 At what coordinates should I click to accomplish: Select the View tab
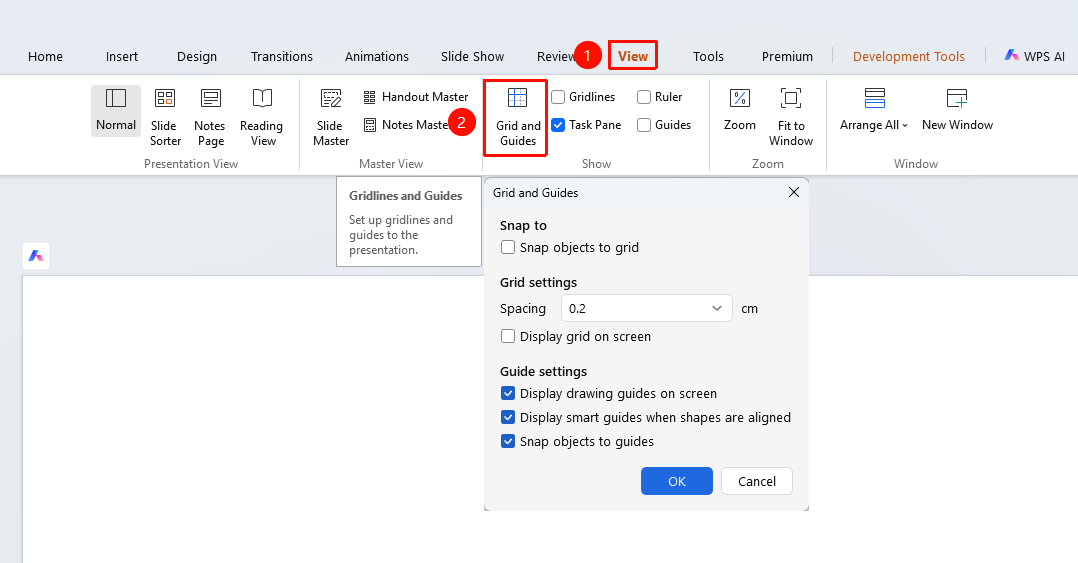point(632,56)
